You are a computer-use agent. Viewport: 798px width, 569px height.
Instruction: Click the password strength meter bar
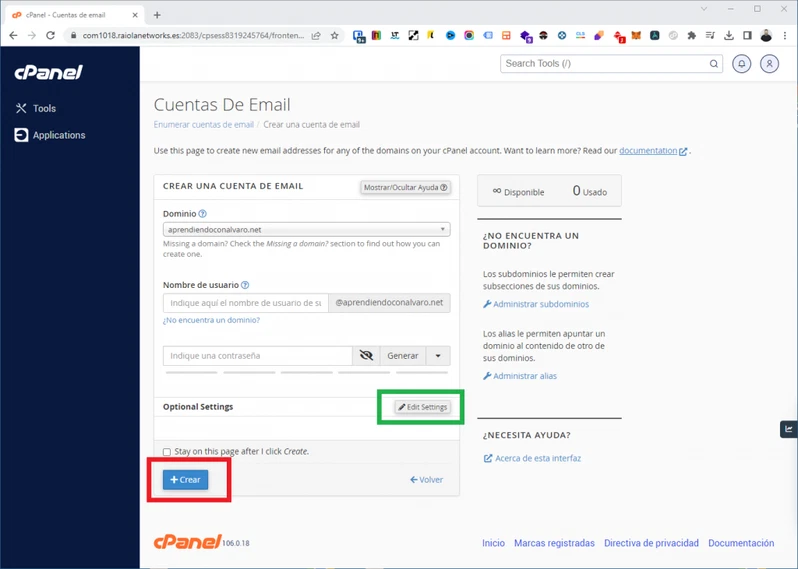pyautogui.click(x=306, y=372)
